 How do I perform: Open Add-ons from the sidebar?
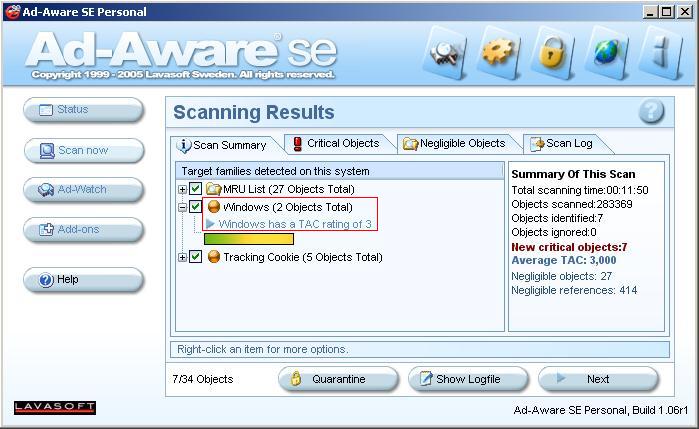coord(84,230)
